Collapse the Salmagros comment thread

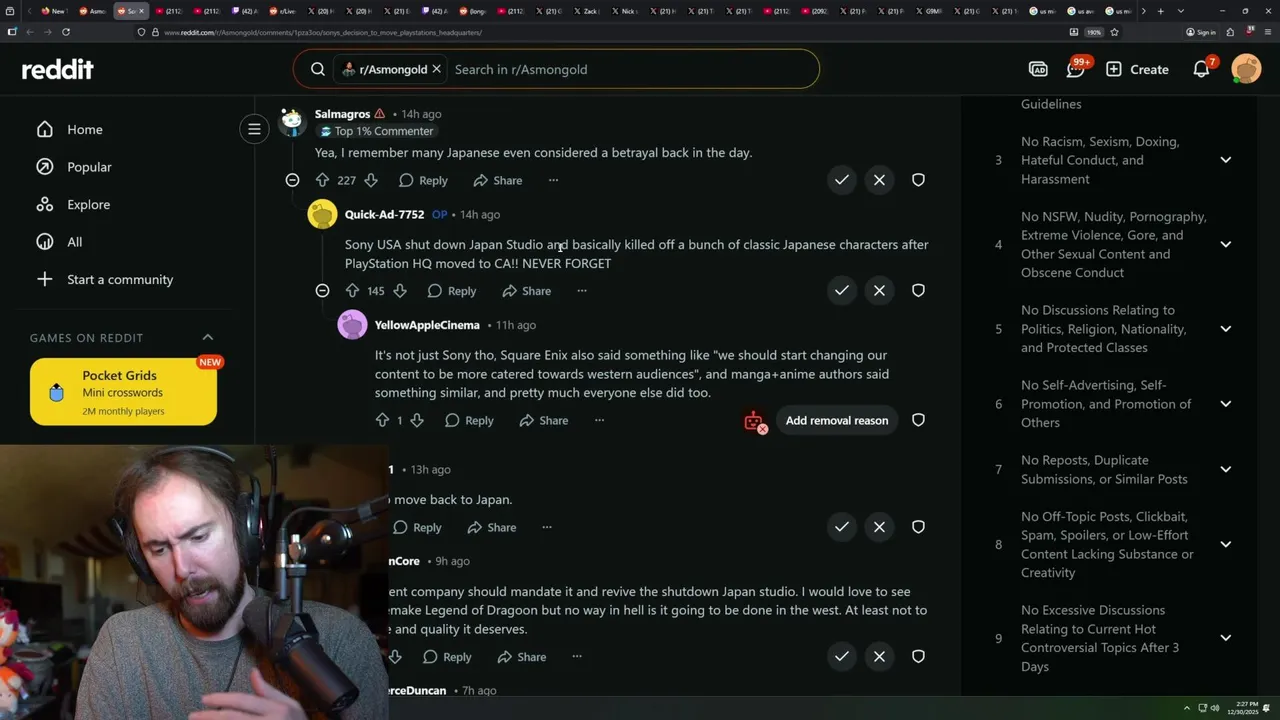click(x=292, y=180)
